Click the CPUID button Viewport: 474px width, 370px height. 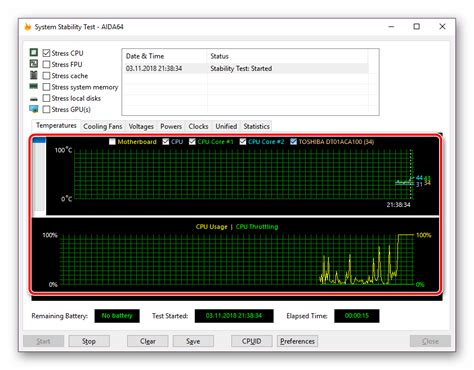[x=252, y=341]
